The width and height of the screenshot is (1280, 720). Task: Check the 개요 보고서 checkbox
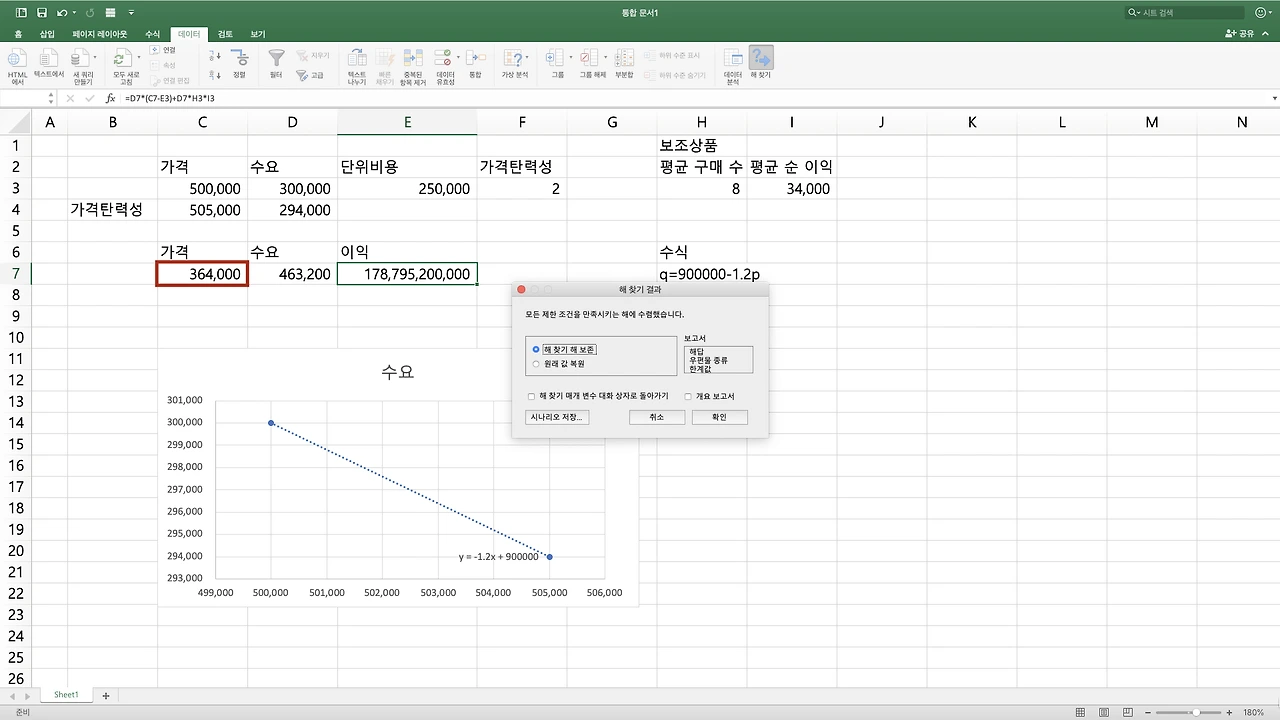(x=688, y=396)
